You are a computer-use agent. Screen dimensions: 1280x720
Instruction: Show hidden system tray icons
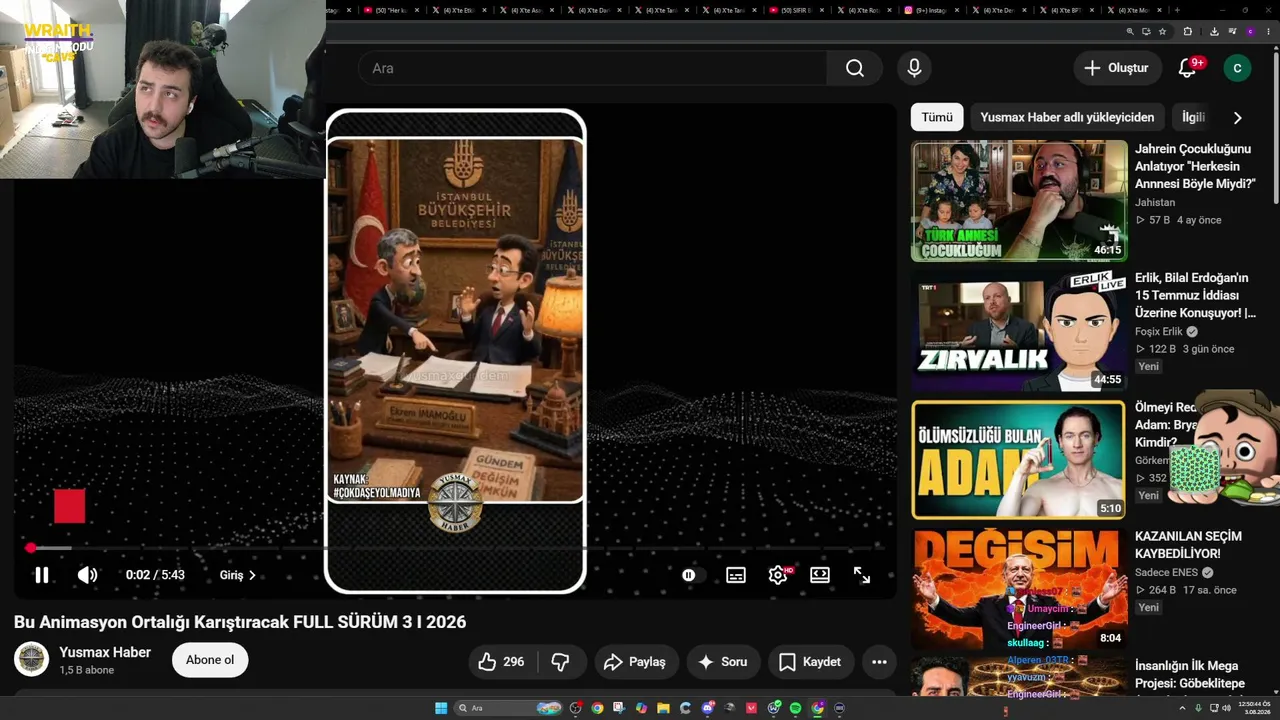pyautogui.click(x=1182, y=708)
